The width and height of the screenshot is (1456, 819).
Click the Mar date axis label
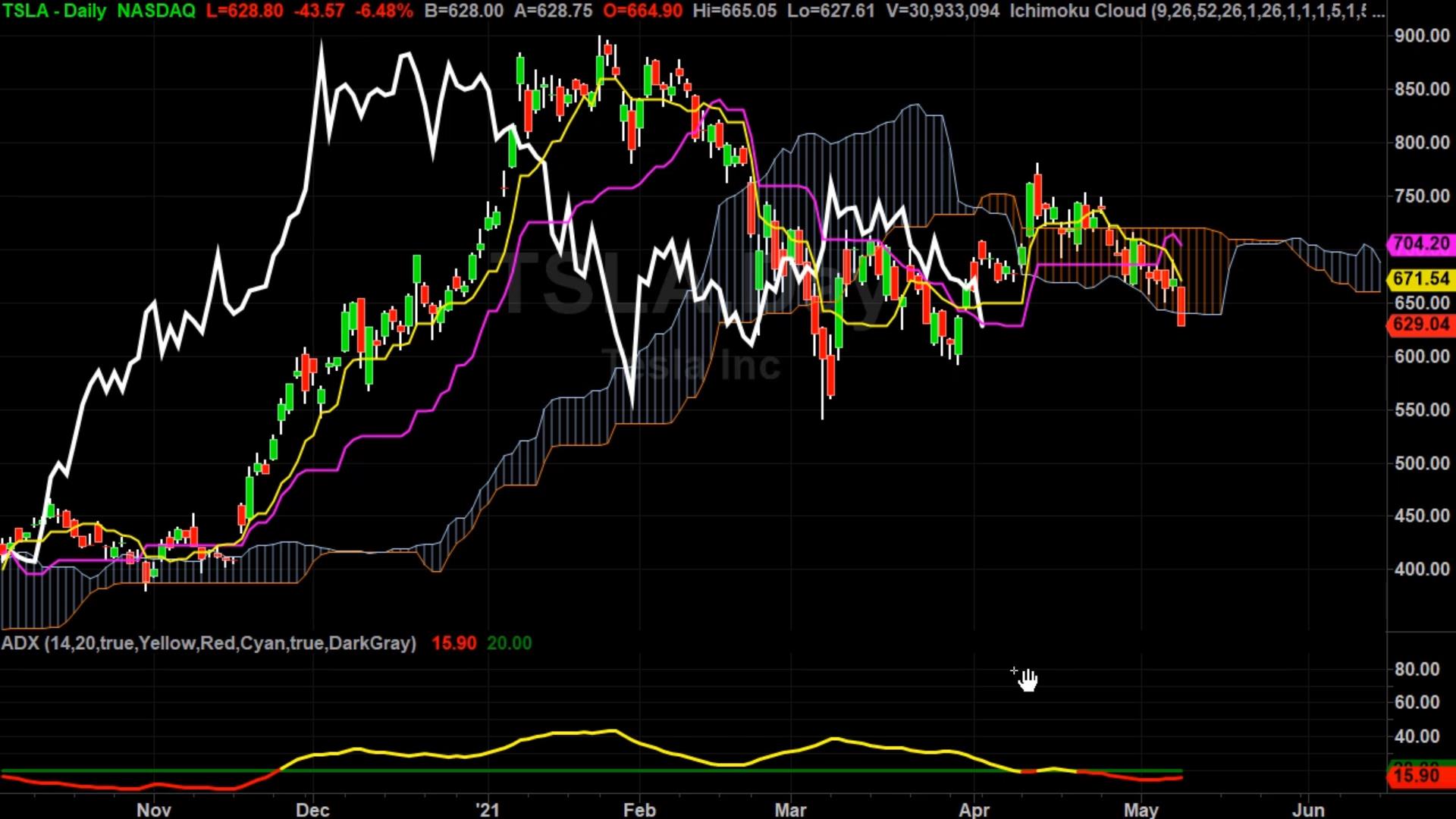point(791,810)
